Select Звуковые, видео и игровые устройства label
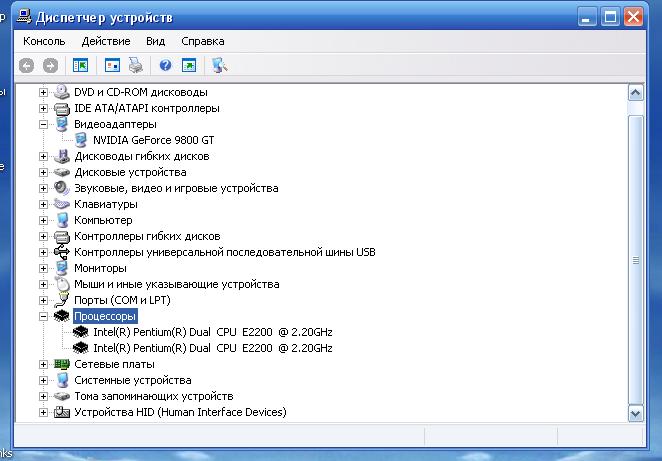The width and height of the screenshot is (662, 461). (176, 188)
